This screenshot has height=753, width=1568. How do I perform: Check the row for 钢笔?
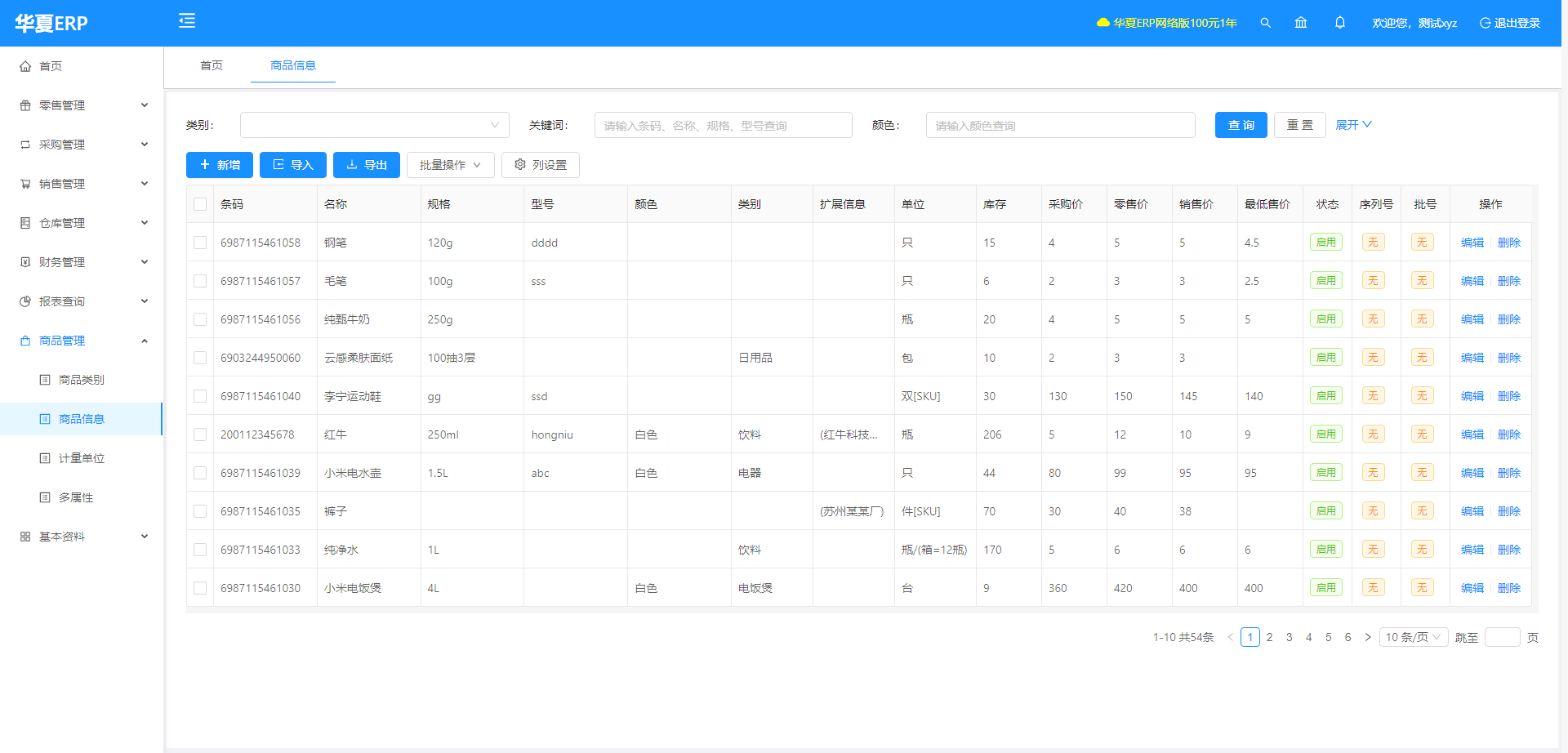(x=200, y=243)
